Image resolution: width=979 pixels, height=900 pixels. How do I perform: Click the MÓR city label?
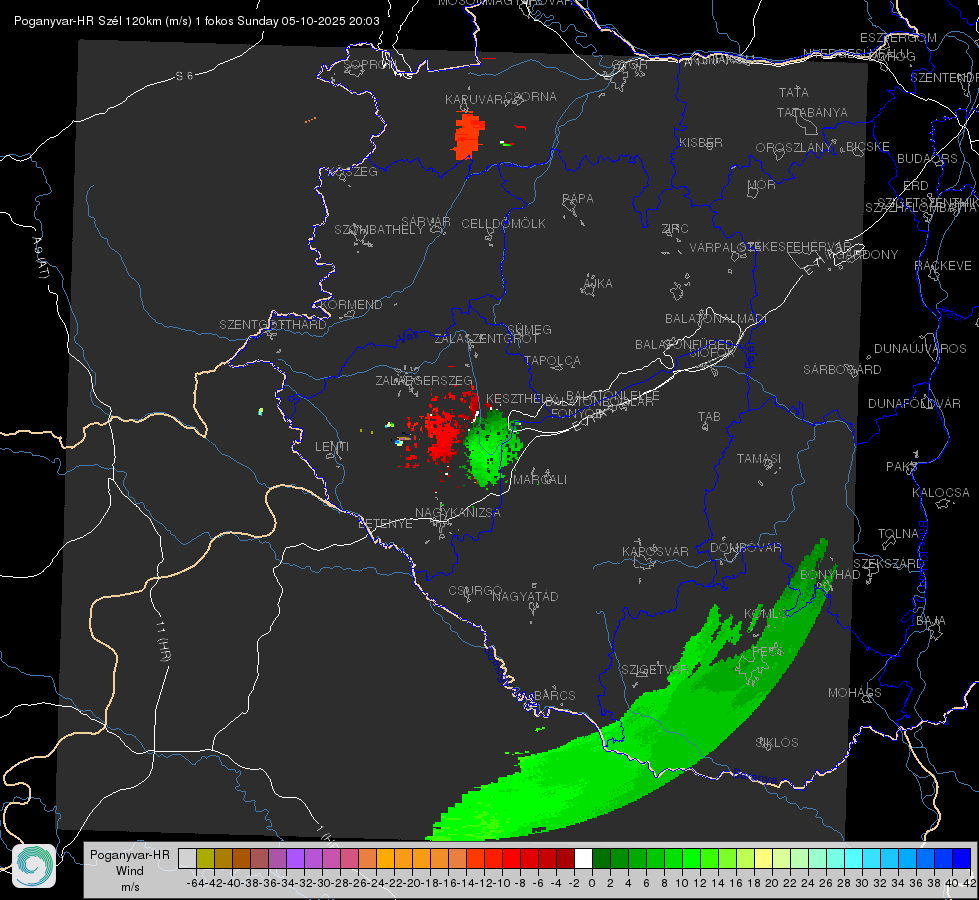762,184
